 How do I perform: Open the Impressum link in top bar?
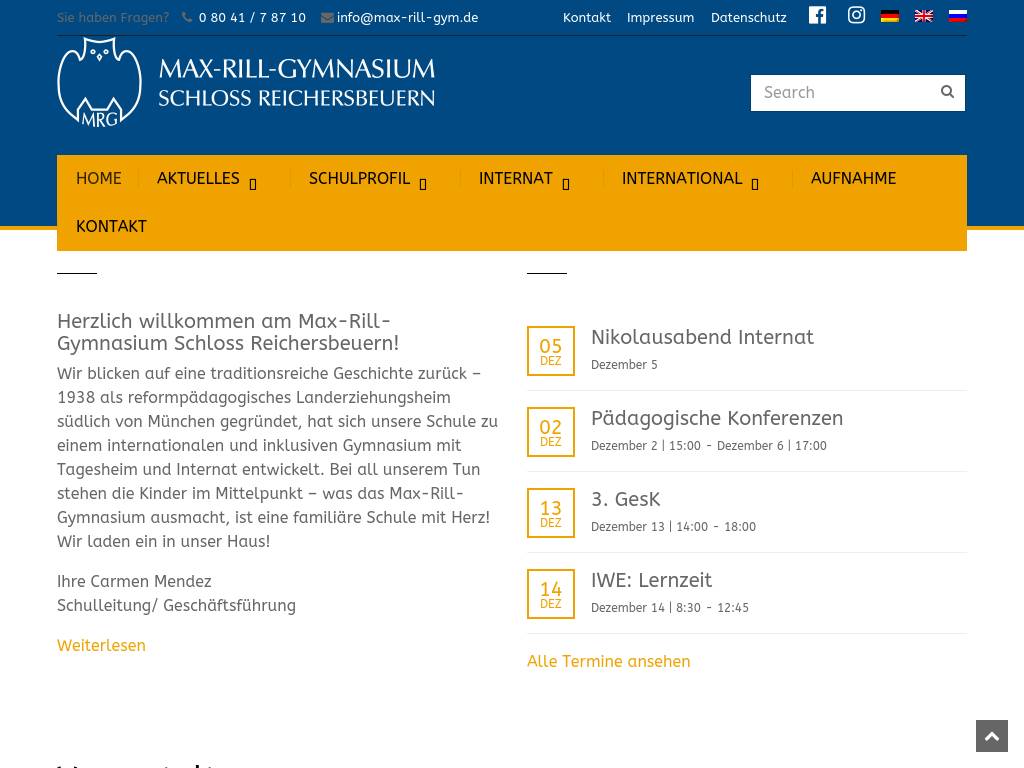click(660, 18)
